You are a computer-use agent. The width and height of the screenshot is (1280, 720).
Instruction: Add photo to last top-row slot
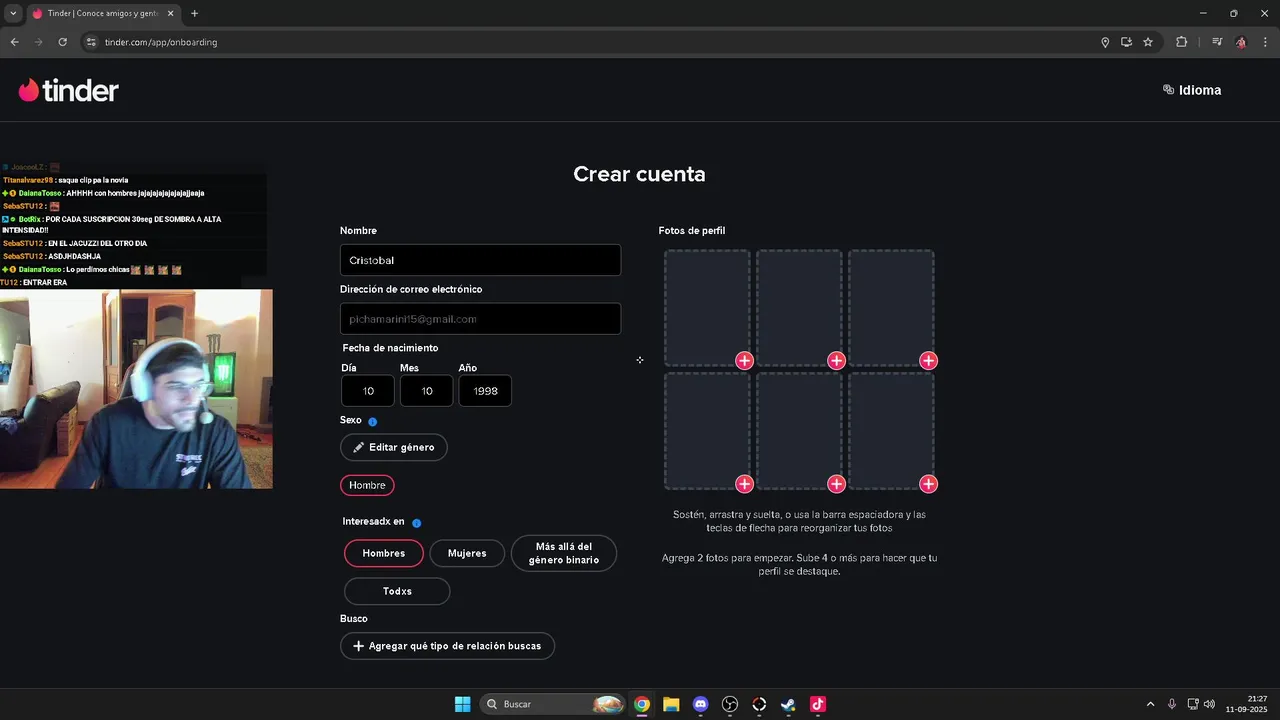tap(928, 361)
